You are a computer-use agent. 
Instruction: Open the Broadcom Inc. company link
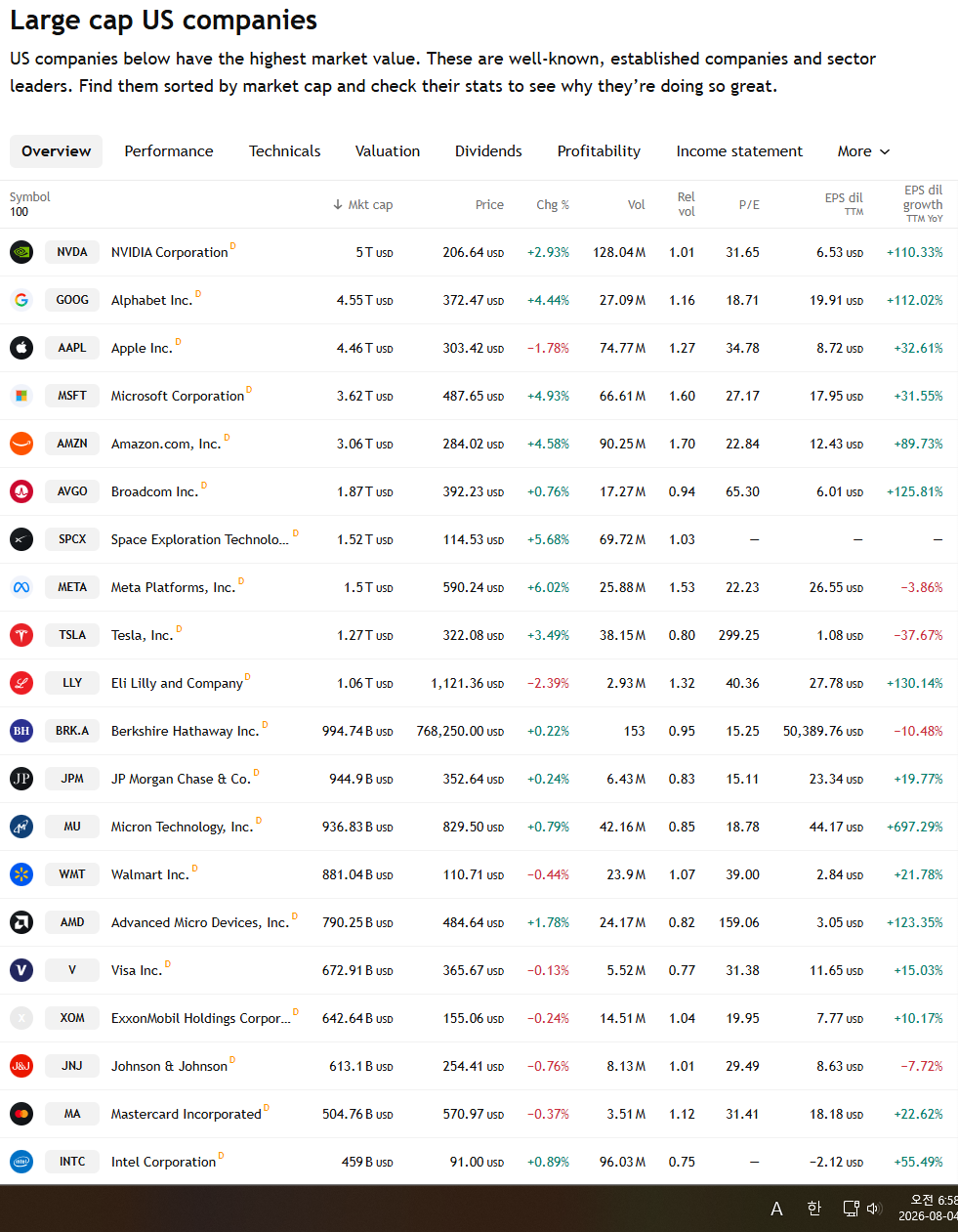click(x=154, y=492)
